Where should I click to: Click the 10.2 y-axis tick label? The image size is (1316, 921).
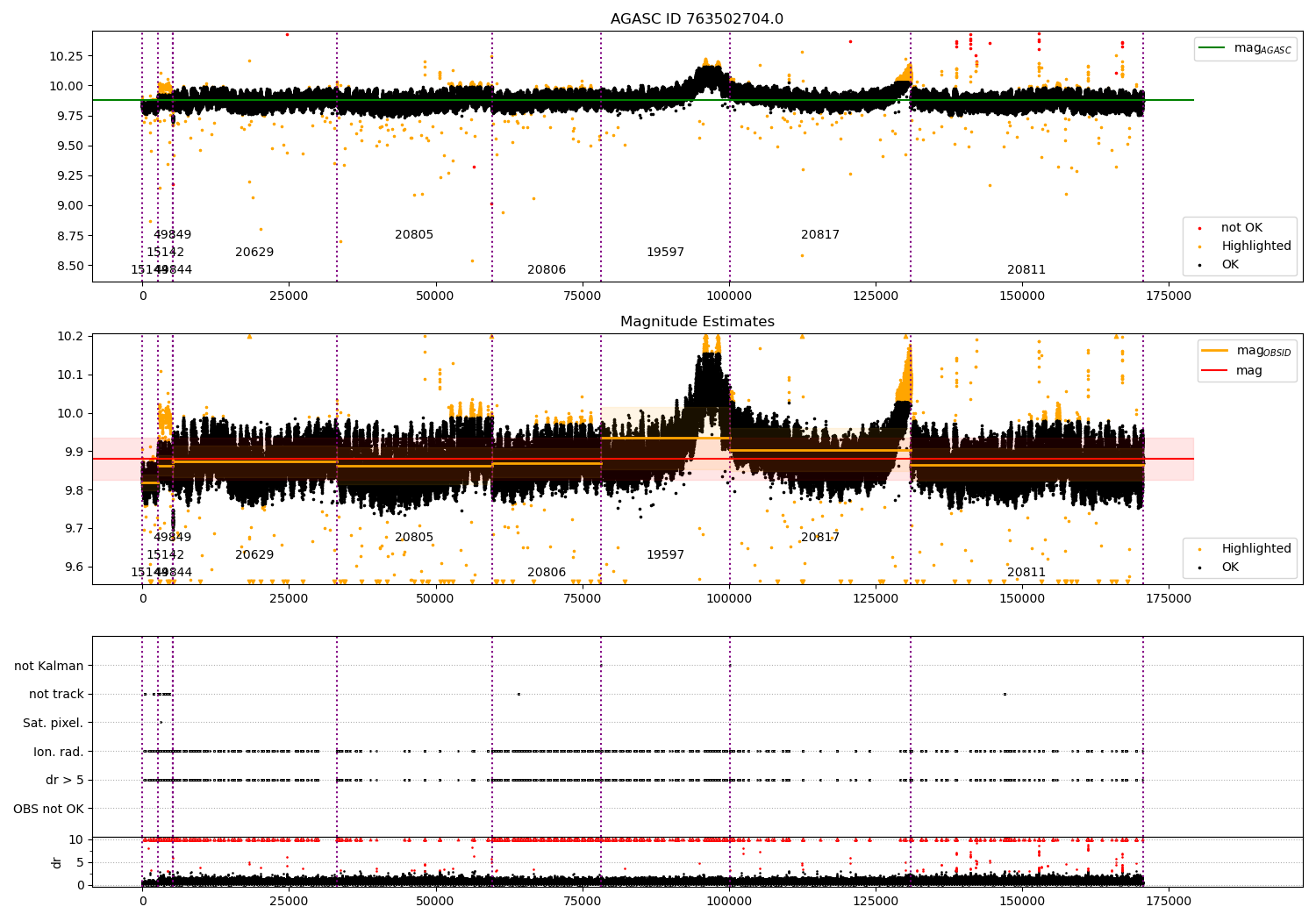70,336
